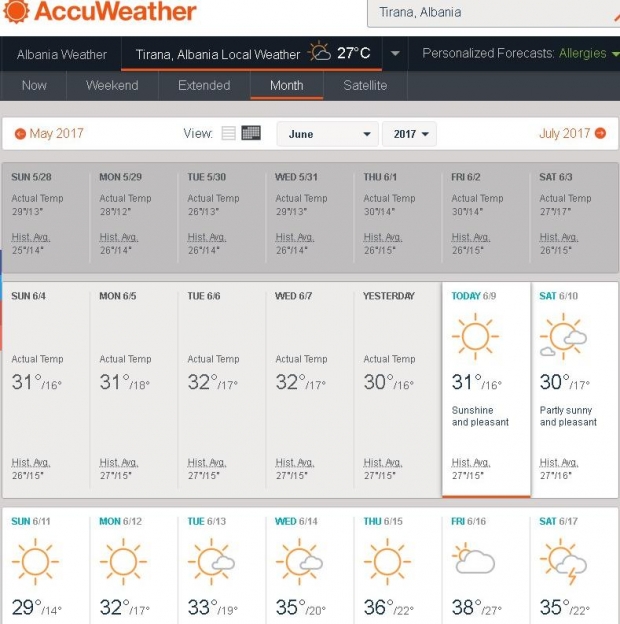
Task: Click the Wed 6/7 heading
Action: click(294, 296)
